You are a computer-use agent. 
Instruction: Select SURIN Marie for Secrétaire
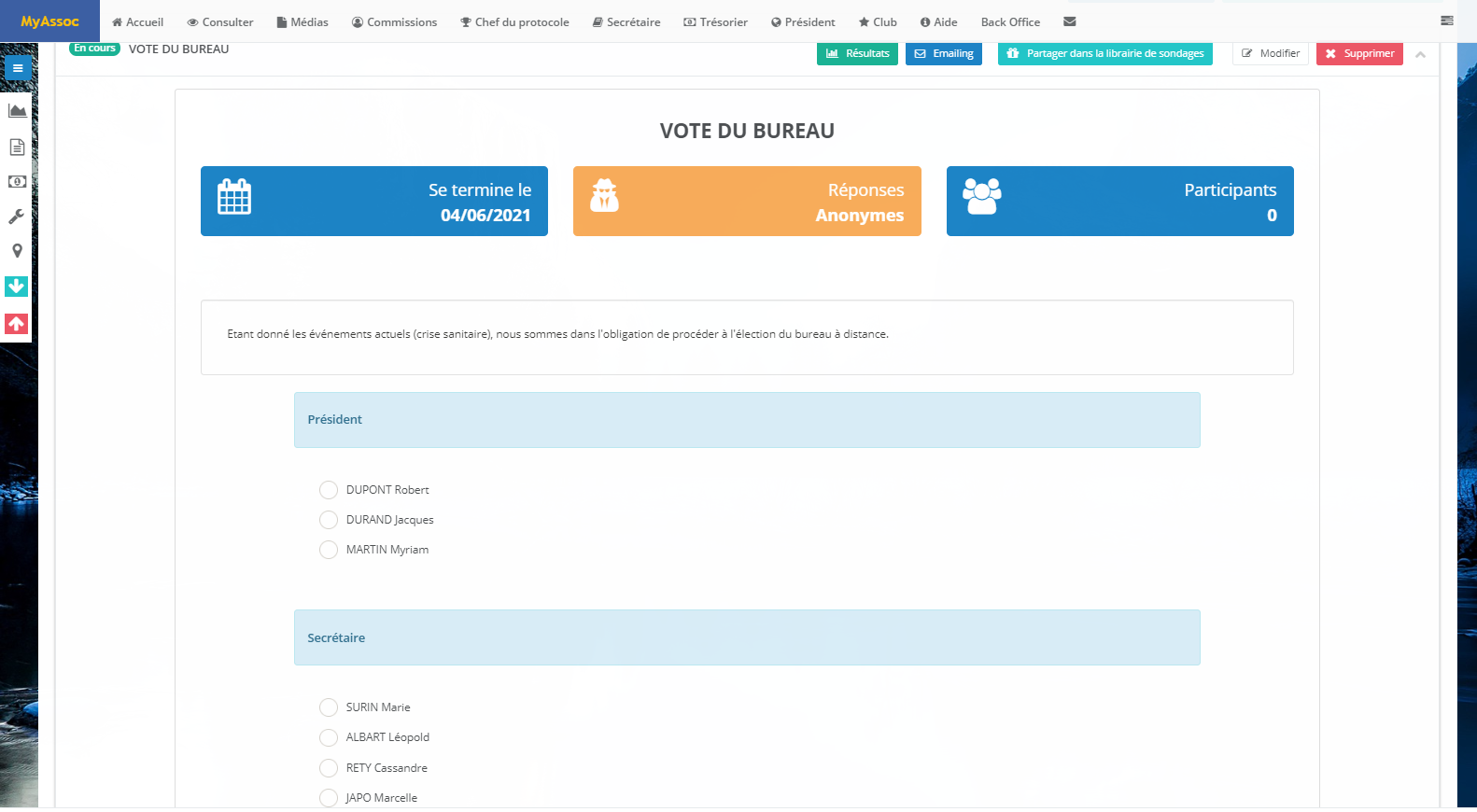click(329, 707)
